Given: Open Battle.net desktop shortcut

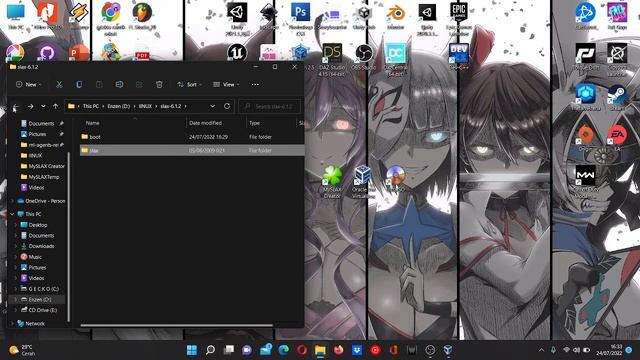Looking at the screenshot, I should point(586,16).
